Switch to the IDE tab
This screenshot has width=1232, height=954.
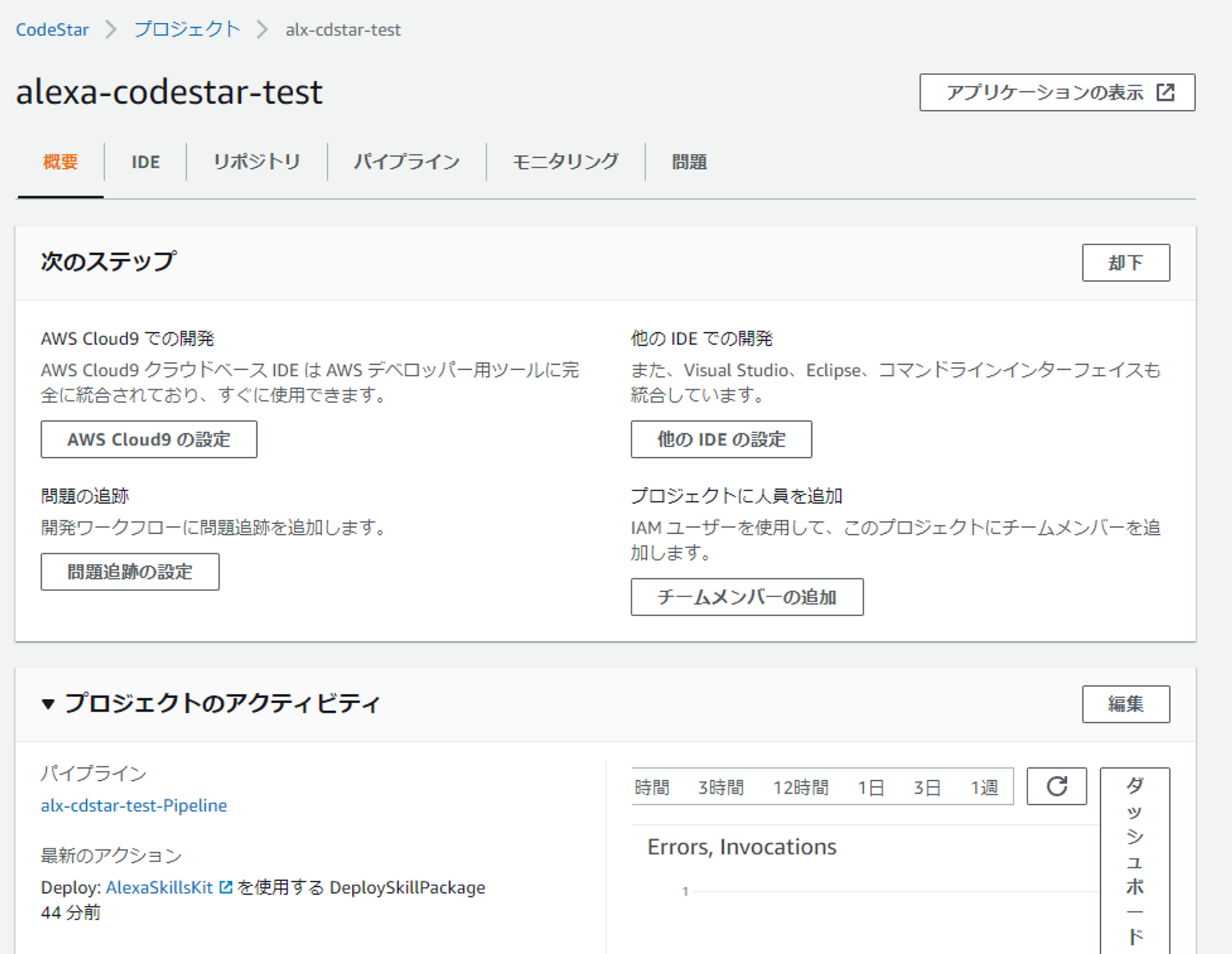(x=145, y=162)
